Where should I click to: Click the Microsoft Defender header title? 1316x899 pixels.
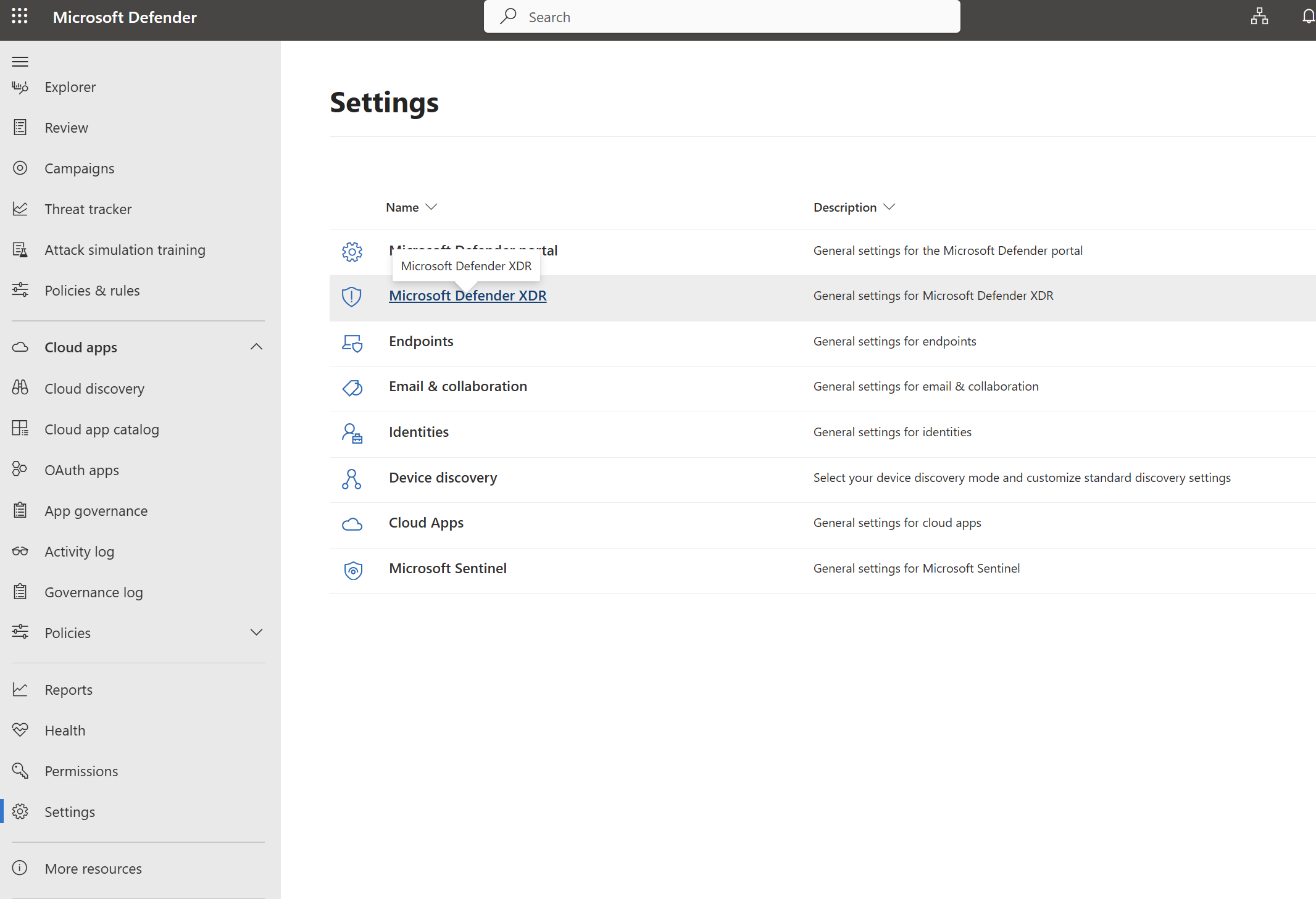coord(125,17)
